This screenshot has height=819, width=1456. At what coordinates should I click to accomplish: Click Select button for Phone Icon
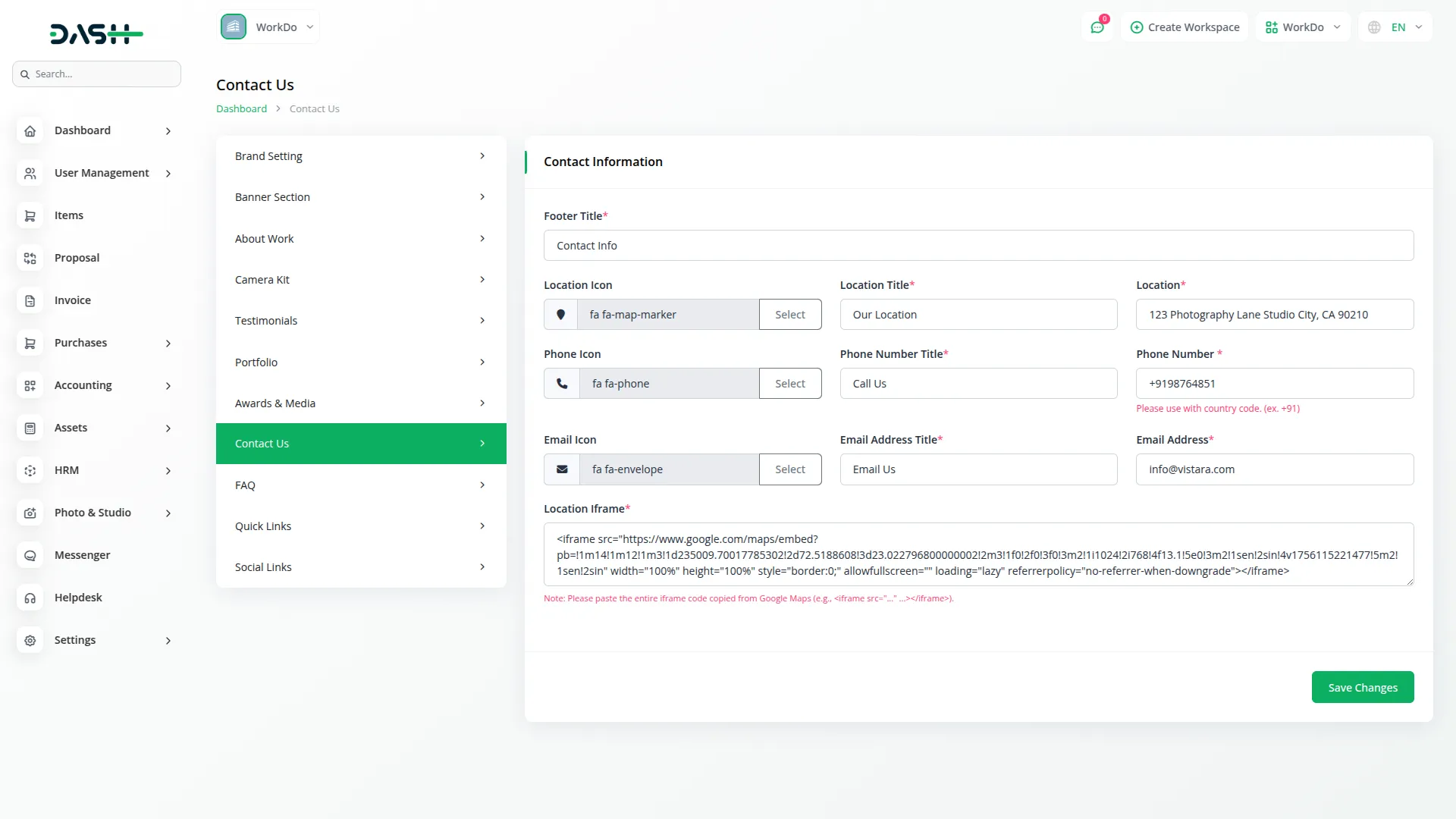(x=789, y=384)
